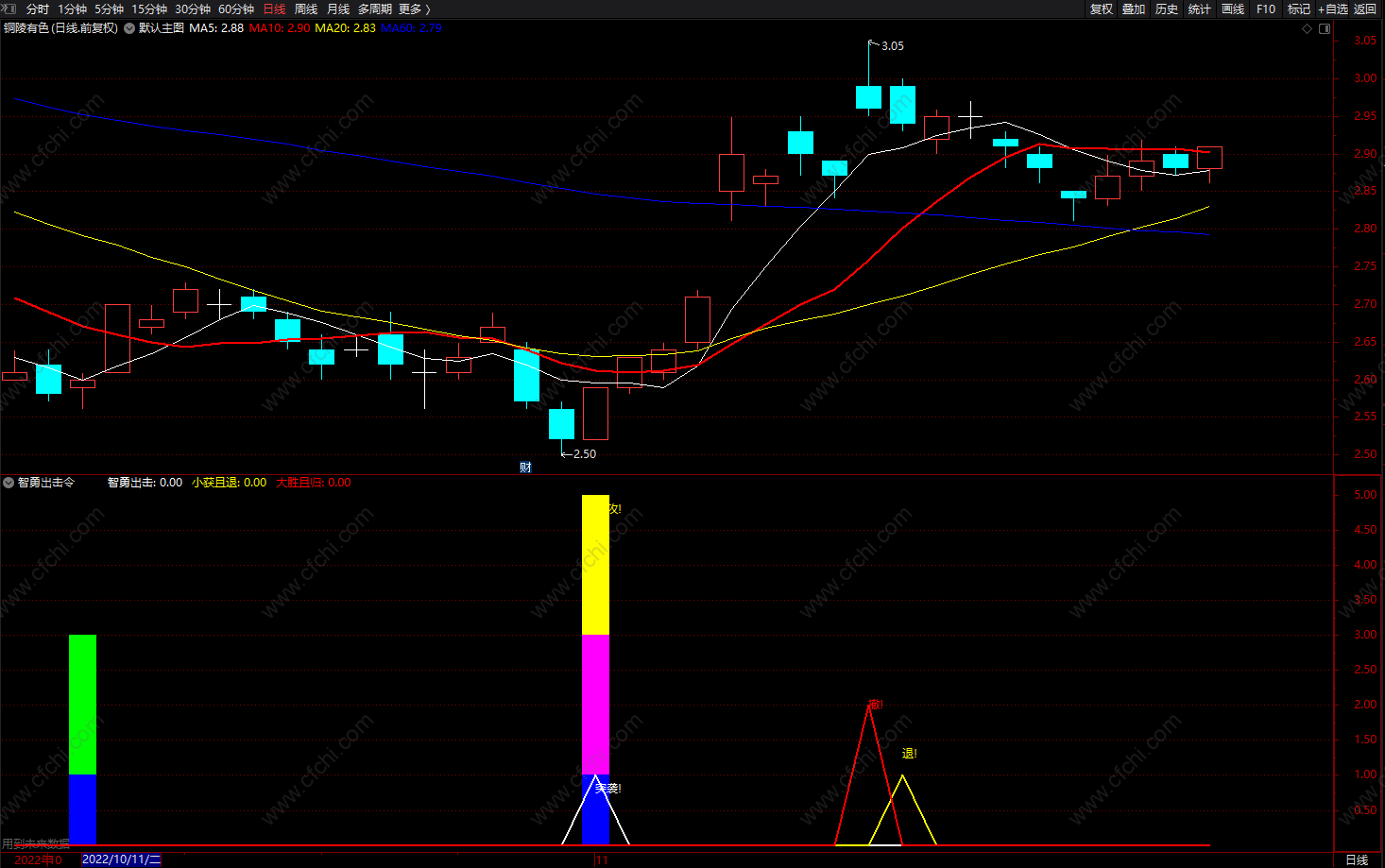Click the 大胜且归: 0.00 value label
1385x868 pixels.
(x=314, y=483)
